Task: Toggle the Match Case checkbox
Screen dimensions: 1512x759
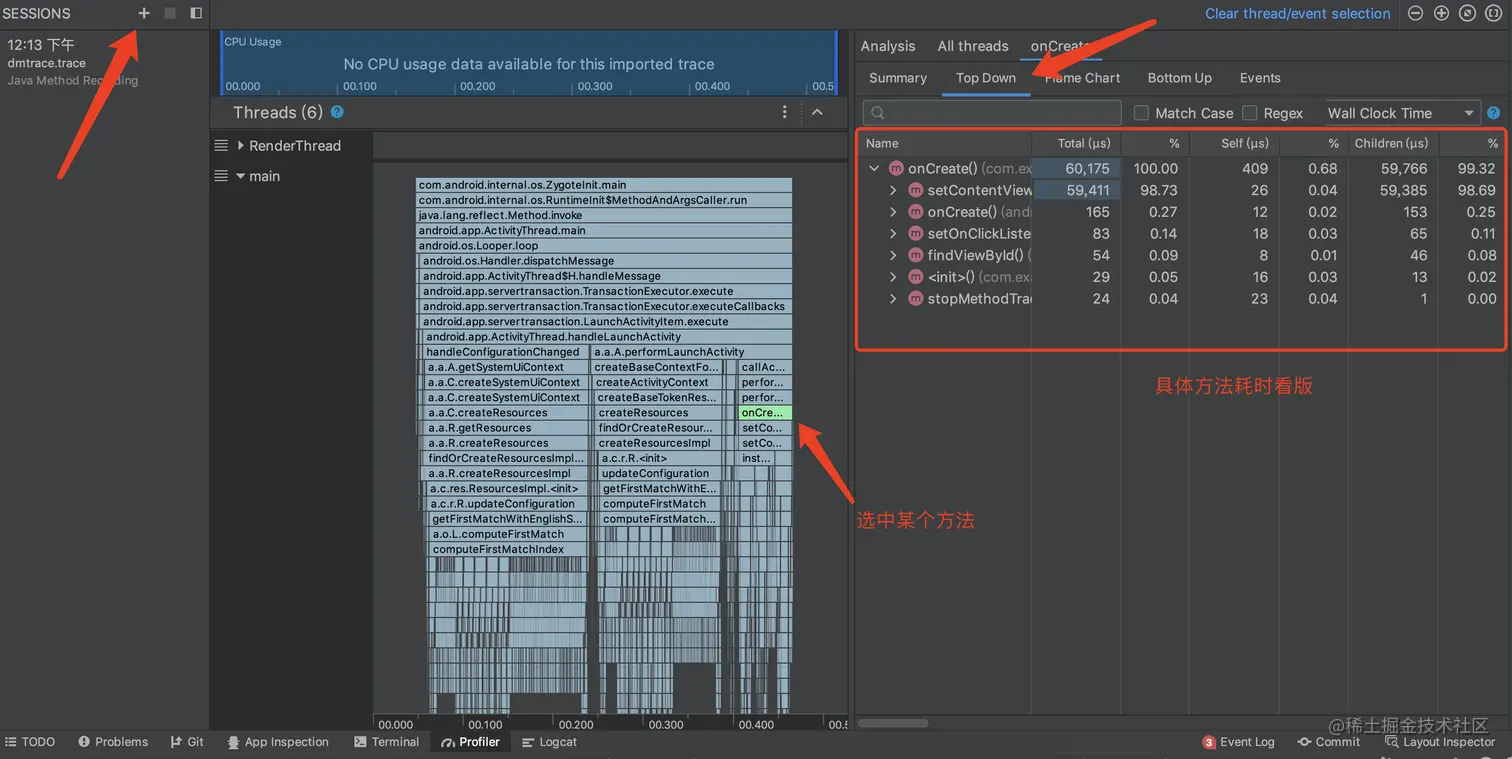Action: (x=1141, y=113)
